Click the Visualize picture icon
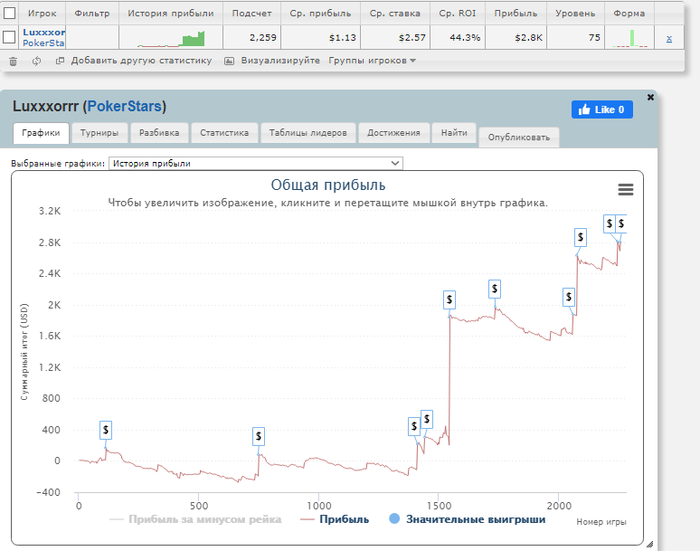This screenshot has width=700, height=551. [x=229, y=61]
